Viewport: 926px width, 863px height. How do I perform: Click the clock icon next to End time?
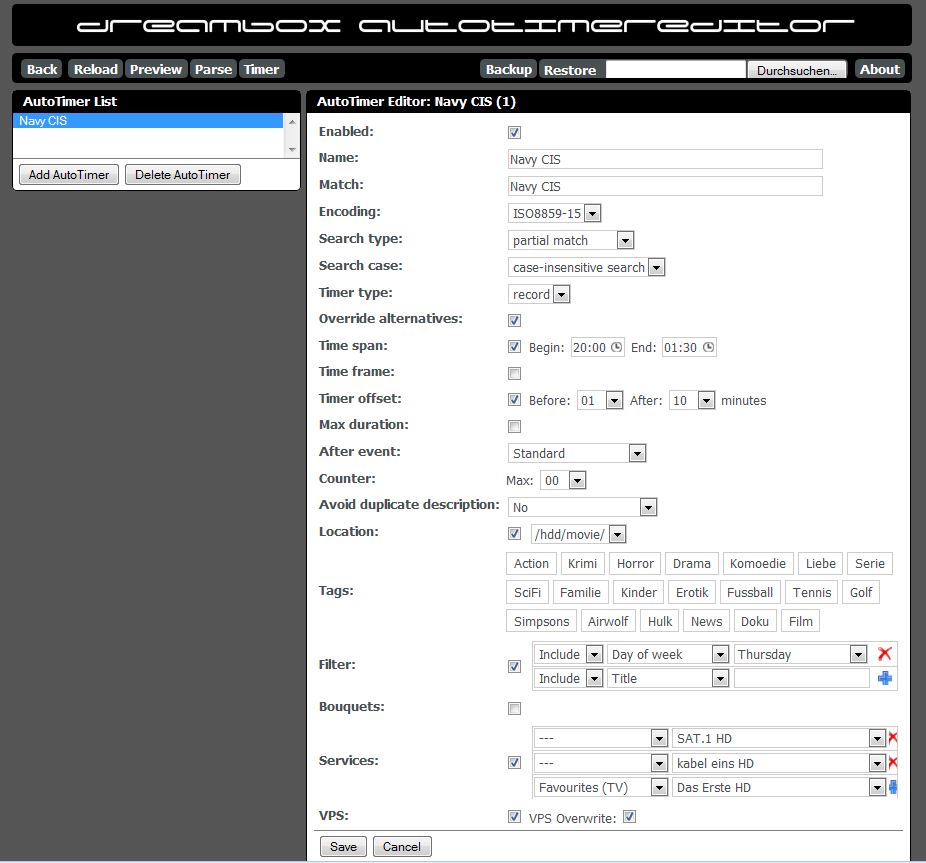(708, 347)
